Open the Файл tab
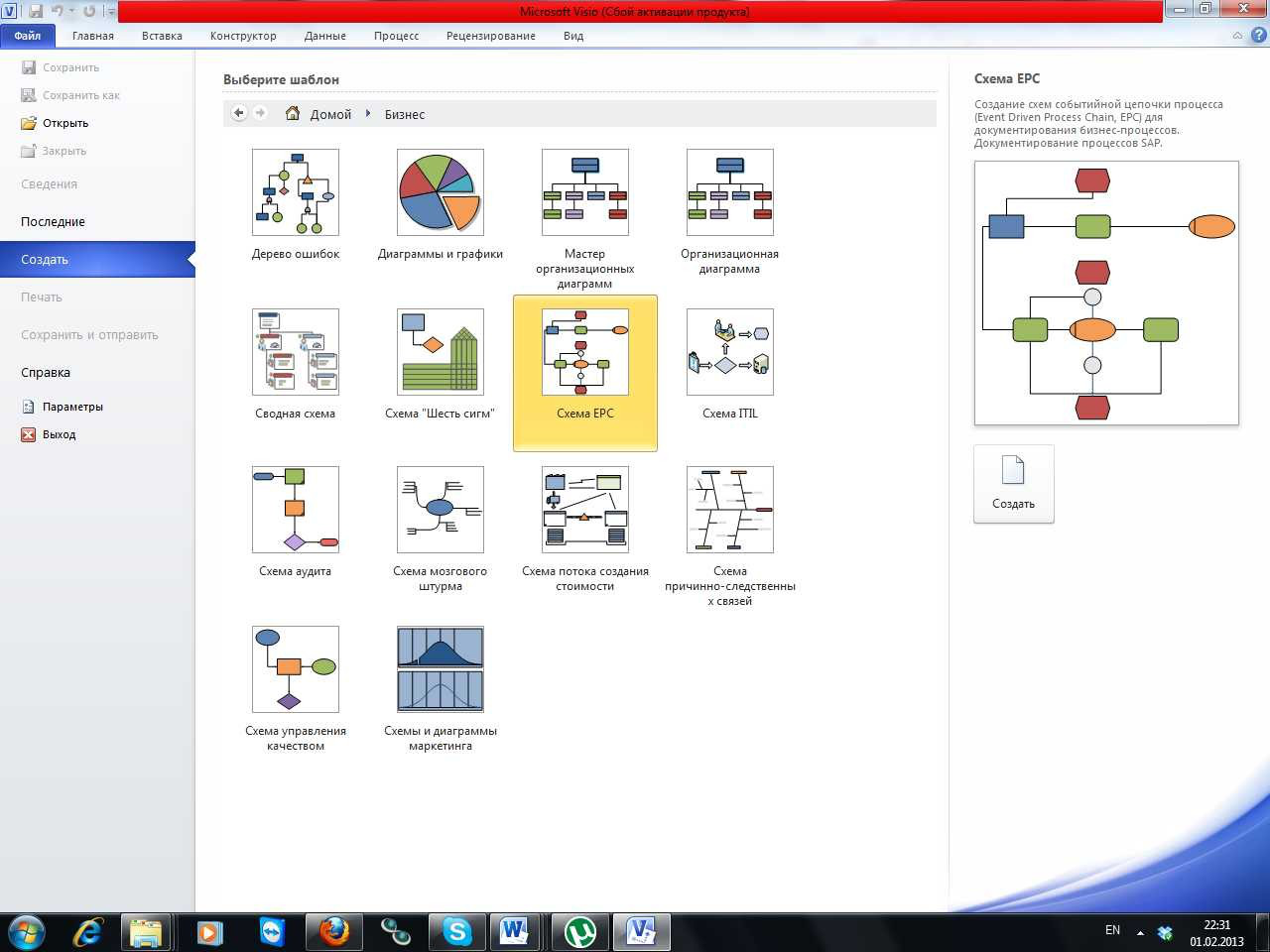 point(28,36)
